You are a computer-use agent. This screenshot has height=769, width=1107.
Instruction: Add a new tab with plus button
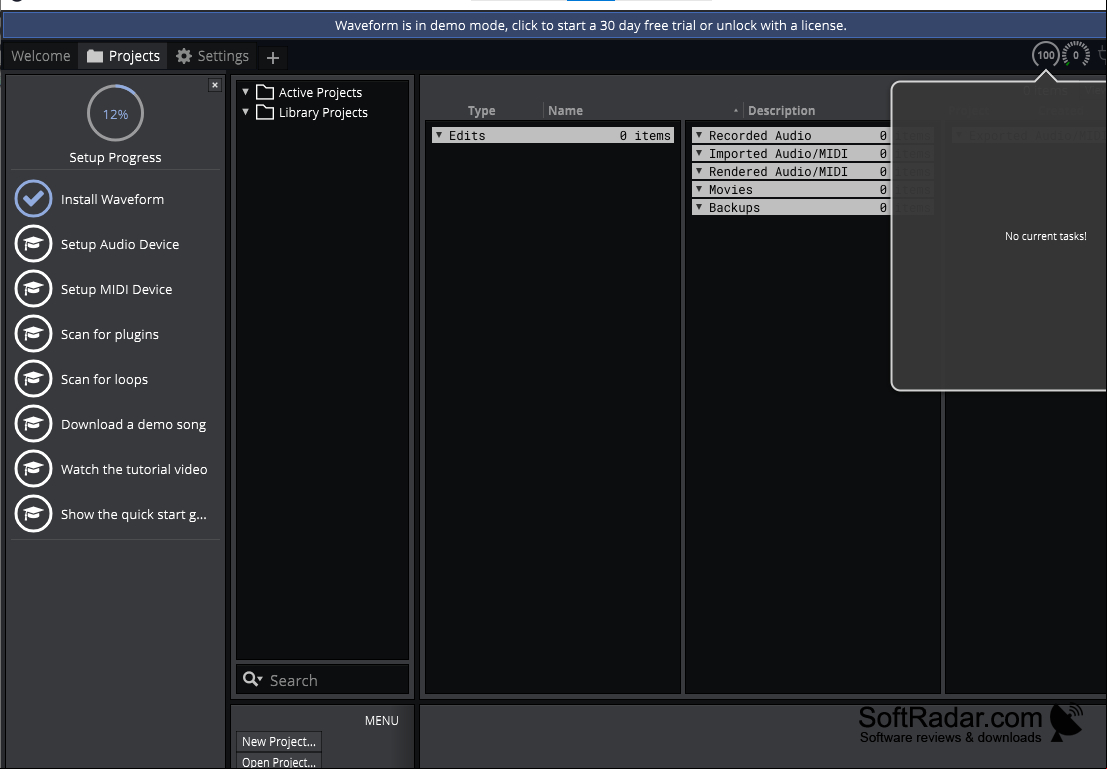[273, 57]
